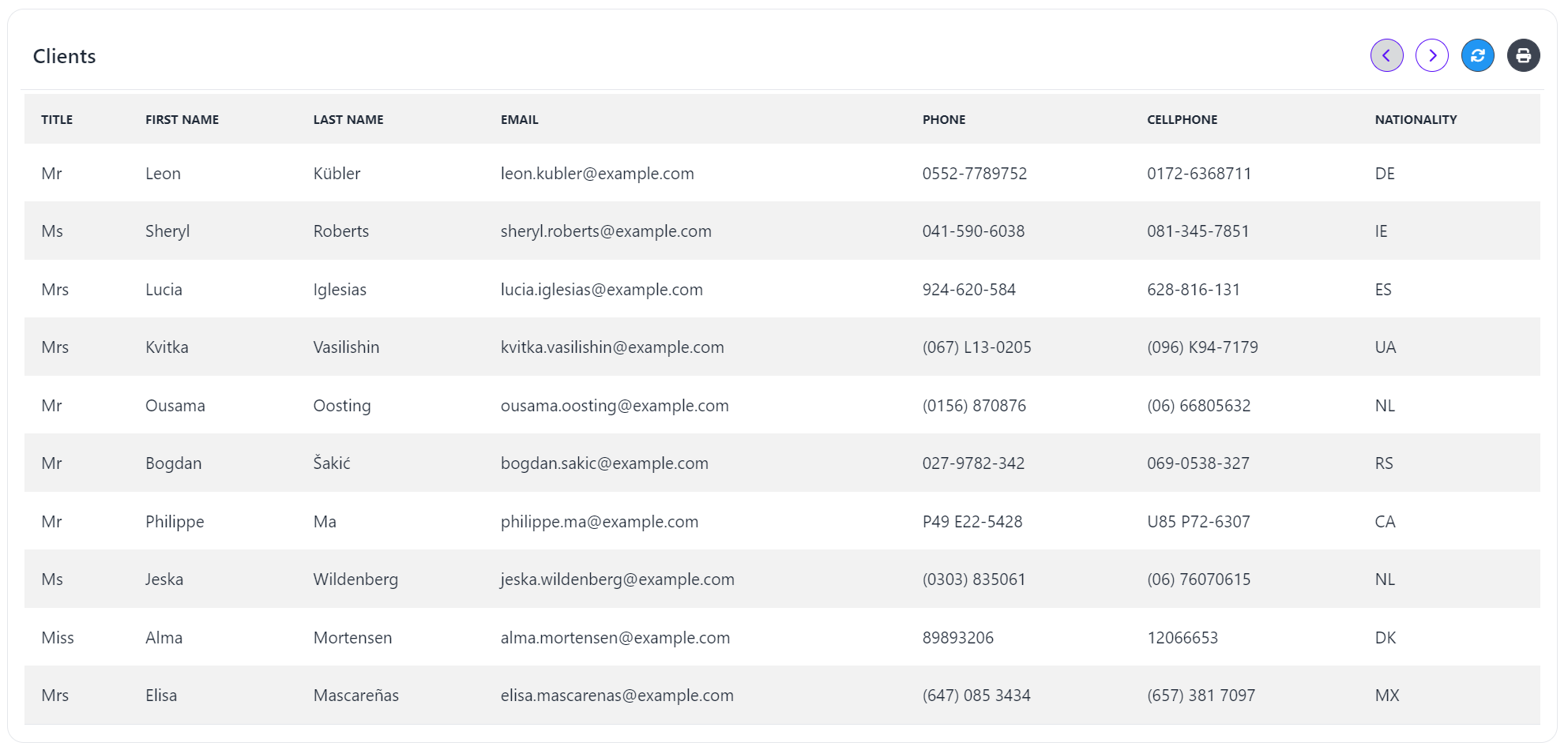The image size is (1568, 750).
Task: Click email jeska.wildenberg@example.com
Action: [x=617, y=579]
